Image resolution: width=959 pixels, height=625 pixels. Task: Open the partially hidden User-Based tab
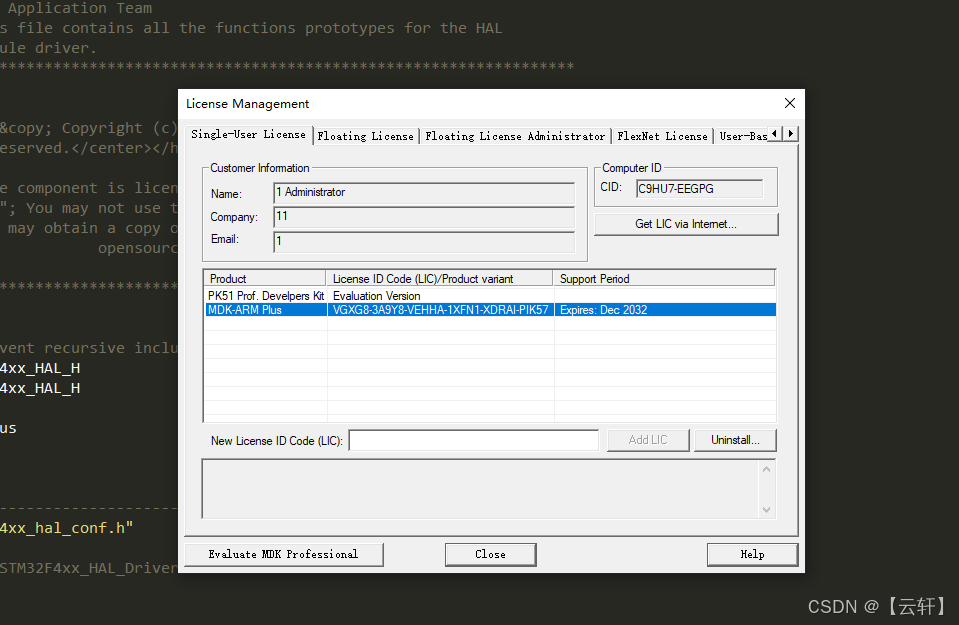pos(742,136)
